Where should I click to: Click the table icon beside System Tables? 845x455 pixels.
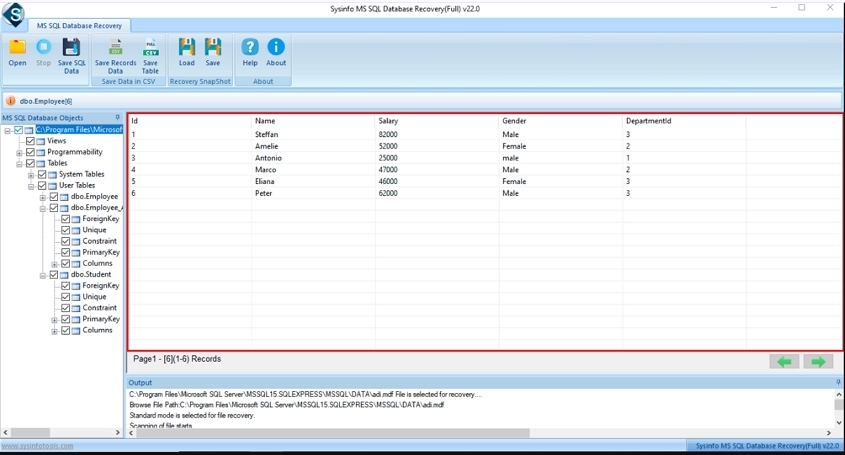(x=52, y=175)
